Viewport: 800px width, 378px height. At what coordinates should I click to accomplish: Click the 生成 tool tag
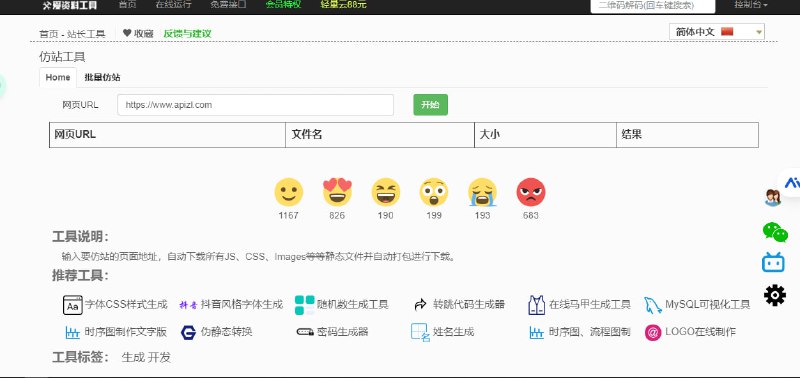pyautogui.click(x=133, y=358)
